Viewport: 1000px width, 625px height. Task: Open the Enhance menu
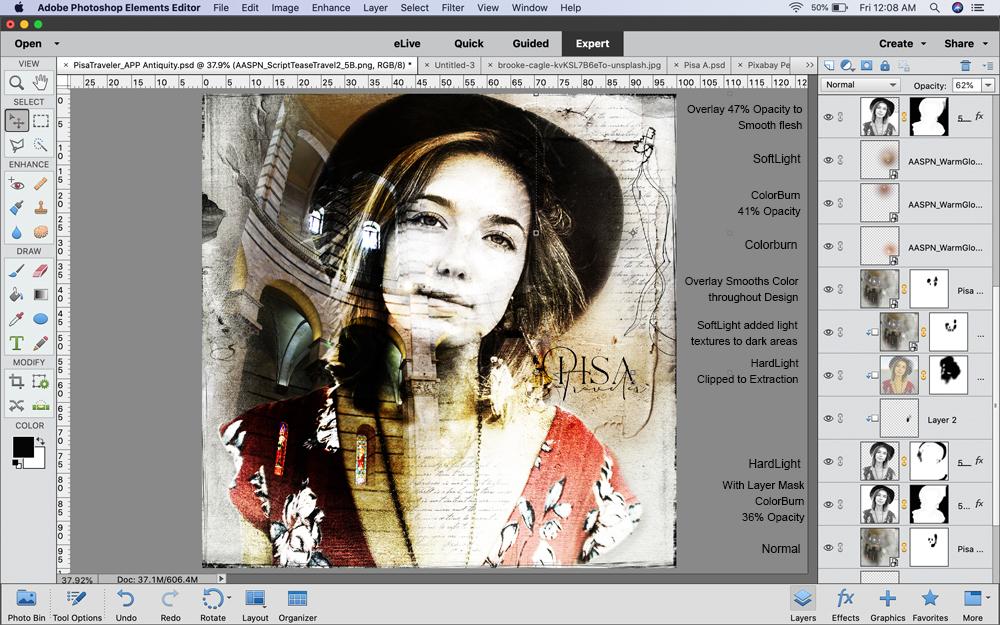click(x=330, y=8)
